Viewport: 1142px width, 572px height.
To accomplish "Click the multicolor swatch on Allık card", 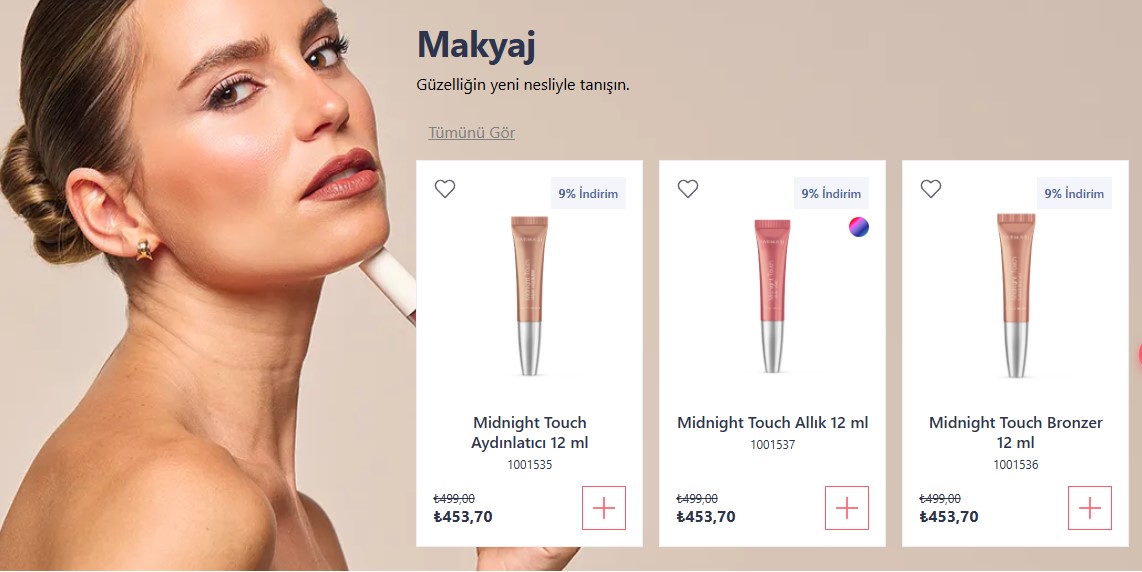I will tap(859, 227).
